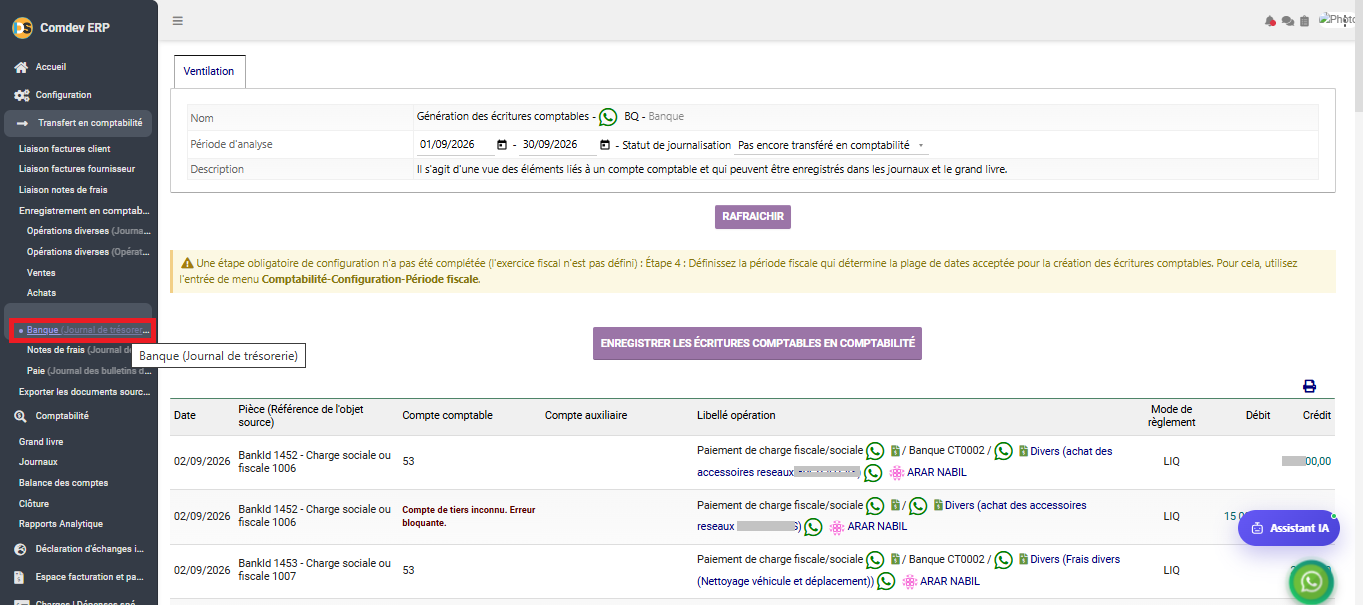The width and height of the screenshot is (1363, 605).
Task: Click the Déclaration d'échanges globe icon
Action: [x=21, y=549]
